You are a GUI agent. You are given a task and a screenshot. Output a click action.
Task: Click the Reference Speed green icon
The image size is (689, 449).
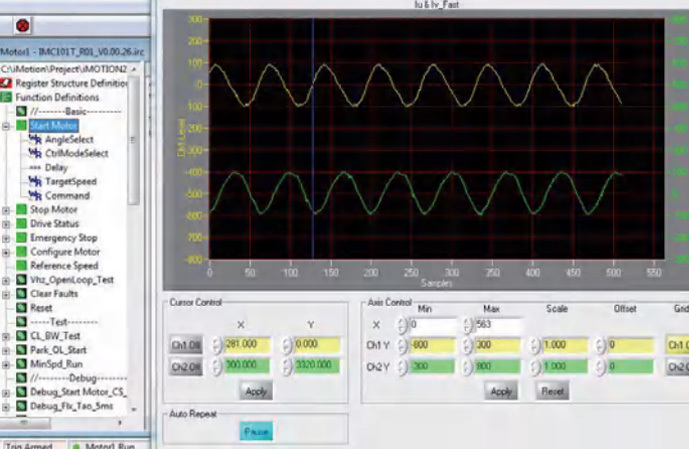[x=22, y=265]
